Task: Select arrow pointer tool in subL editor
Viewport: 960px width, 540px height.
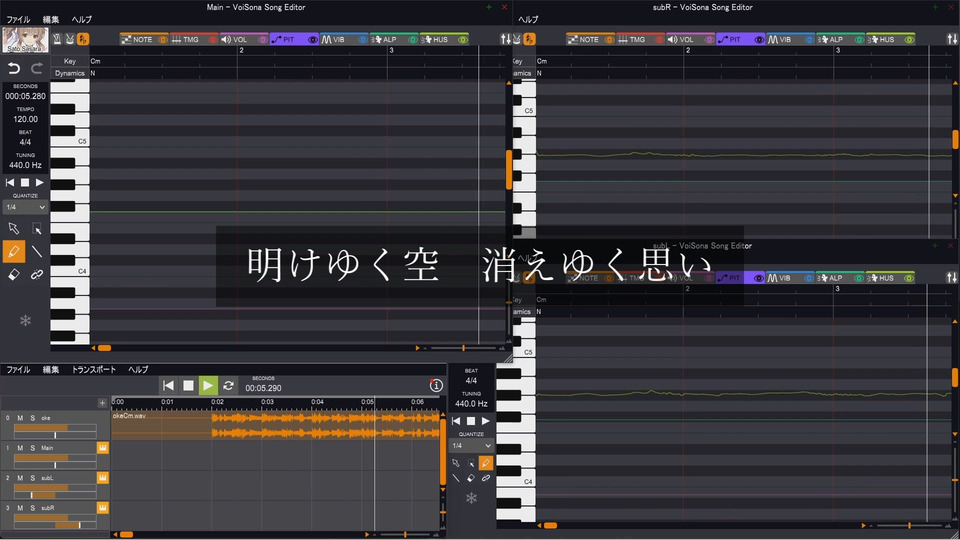Action: click(x=456, y=463)
